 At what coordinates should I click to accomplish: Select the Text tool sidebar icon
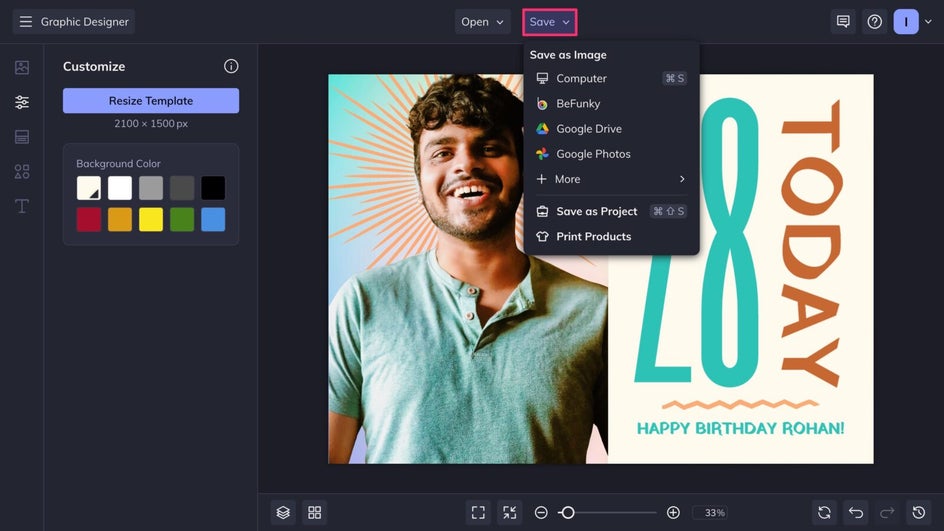[22, 206]
